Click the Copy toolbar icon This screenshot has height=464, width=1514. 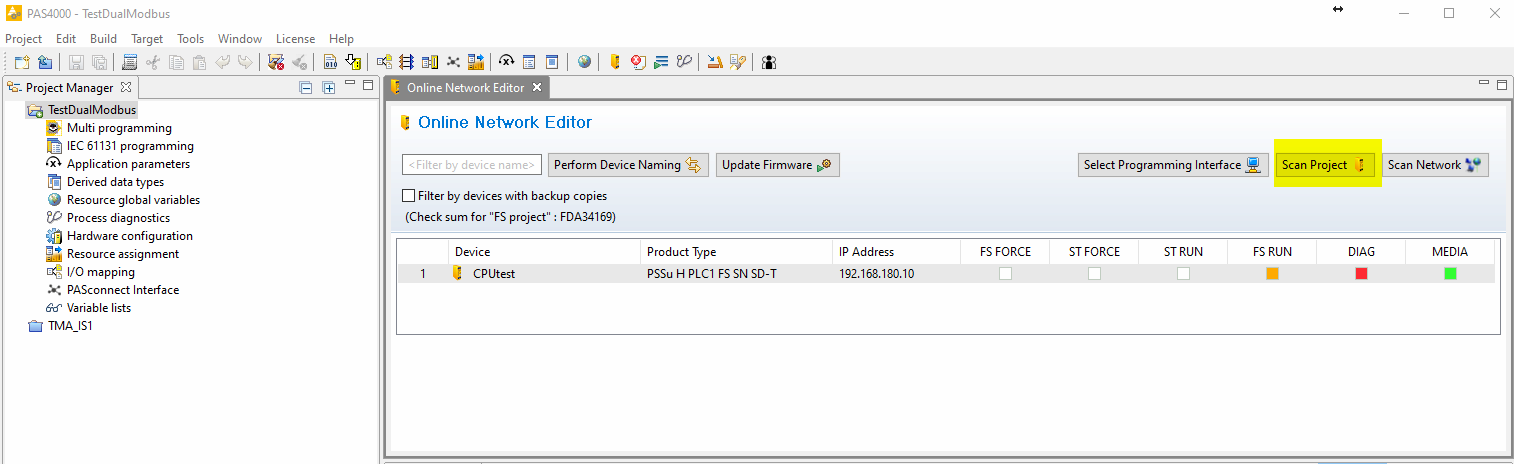pos(176,62)
